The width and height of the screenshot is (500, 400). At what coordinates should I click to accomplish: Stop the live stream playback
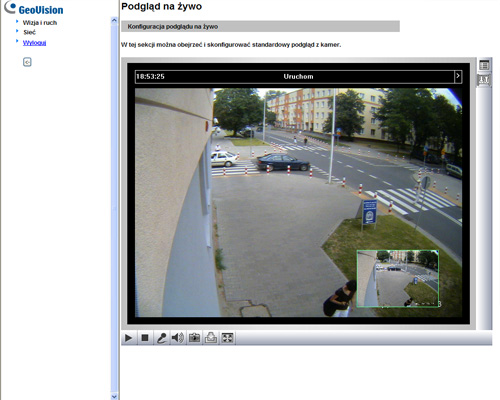(x=145, y=338)
